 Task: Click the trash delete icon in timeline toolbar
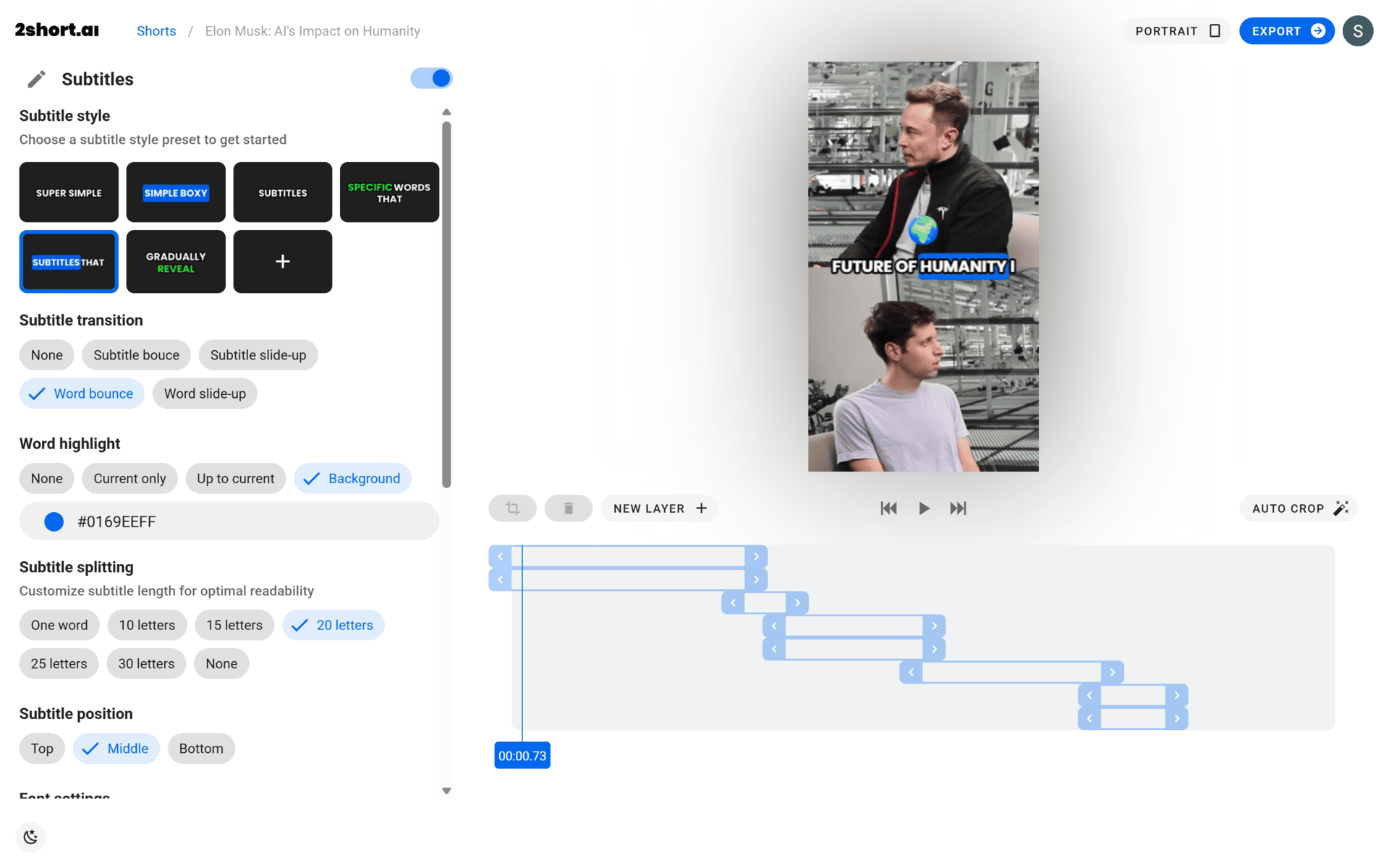point(569,508)
